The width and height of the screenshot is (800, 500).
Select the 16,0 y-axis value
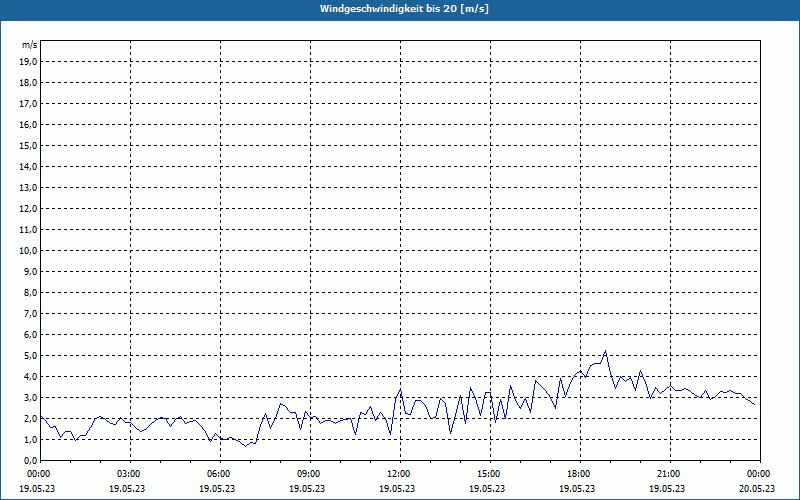click(x=28, y=124)
